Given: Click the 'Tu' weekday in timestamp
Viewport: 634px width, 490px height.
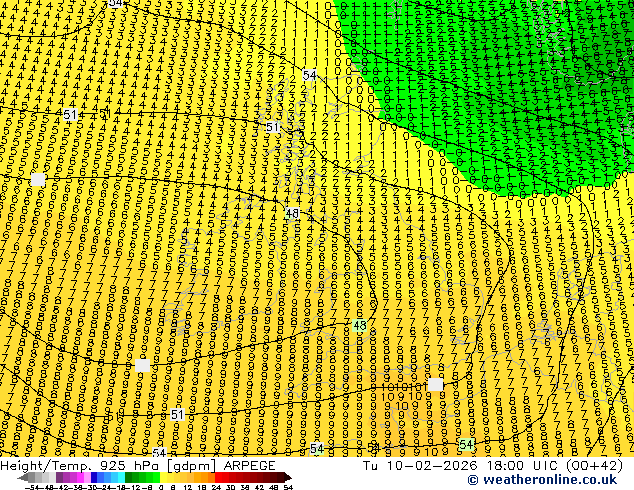Looking at the screenshot, I should 371,466.
